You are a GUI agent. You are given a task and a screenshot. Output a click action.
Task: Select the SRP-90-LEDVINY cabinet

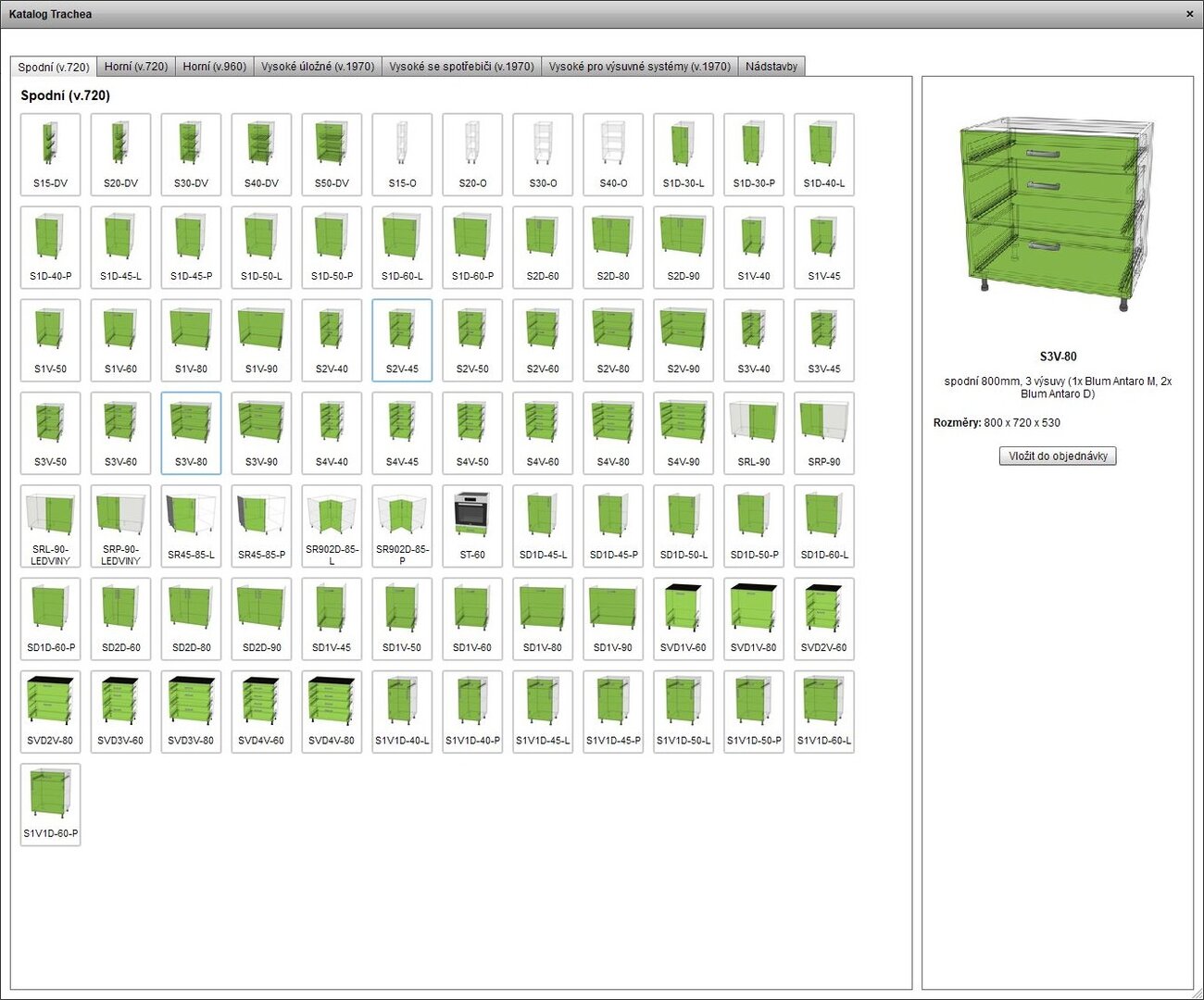pyautogui.click(x=120, y=525)
